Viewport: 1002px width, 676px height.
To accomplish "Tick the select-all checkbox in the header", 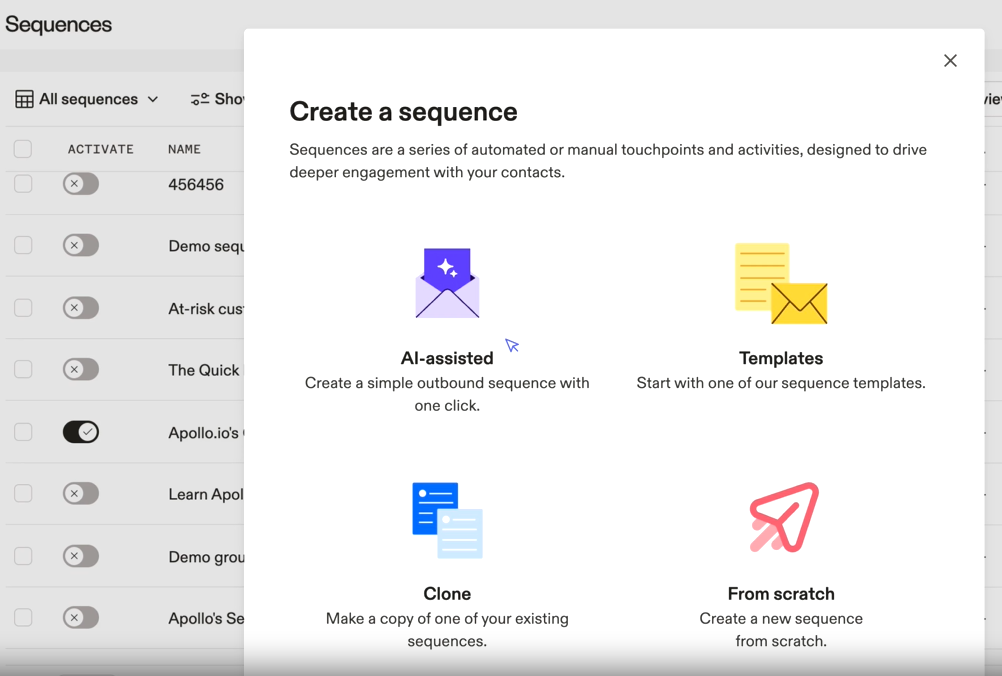I will point(23,149).
